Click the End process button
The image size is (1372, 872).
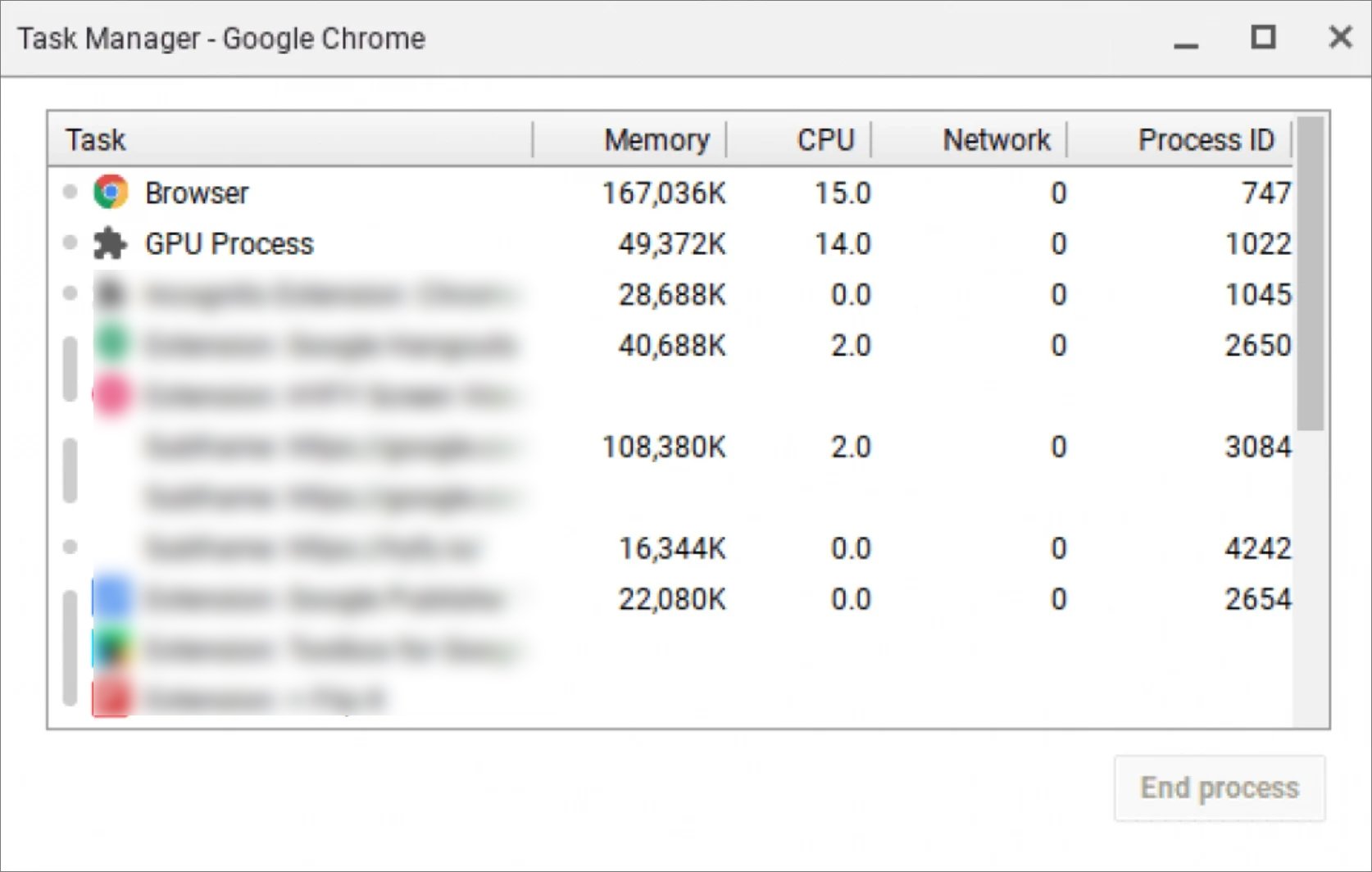pyautogui.click(x=1220, y=788)
